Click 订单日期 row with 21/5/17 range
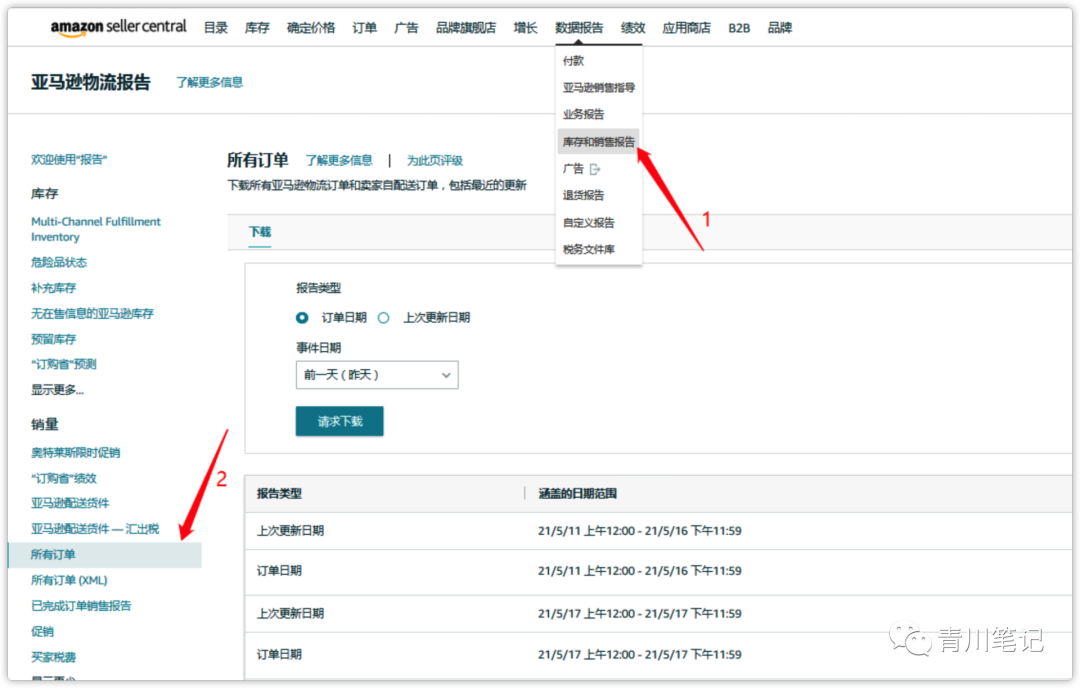This screenshot has height=688, width=1080. tap(658, 655)
